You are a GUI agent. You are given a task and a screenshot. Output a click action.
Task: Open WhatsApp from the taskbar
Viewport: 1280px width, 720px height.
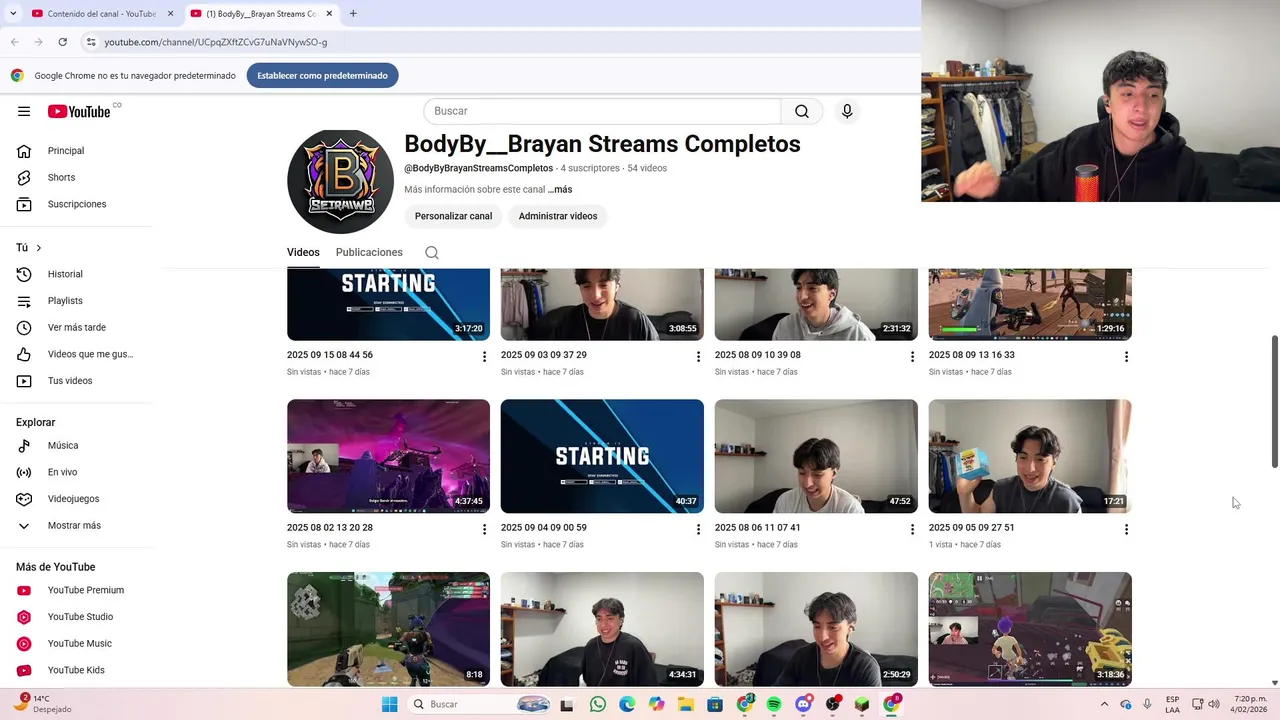[598, 704]
